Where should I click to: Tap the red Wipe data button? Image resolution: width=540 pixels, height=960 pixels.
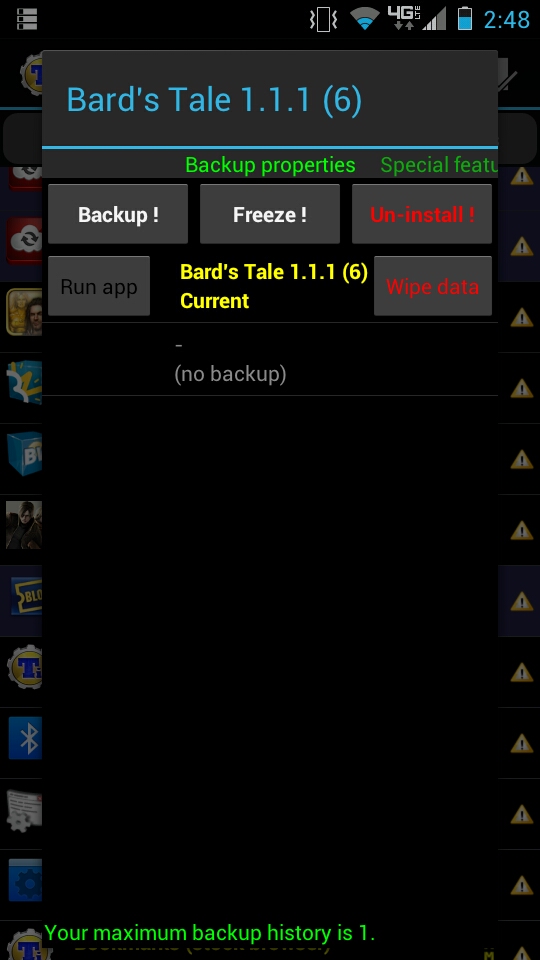(x=433, y=286)
